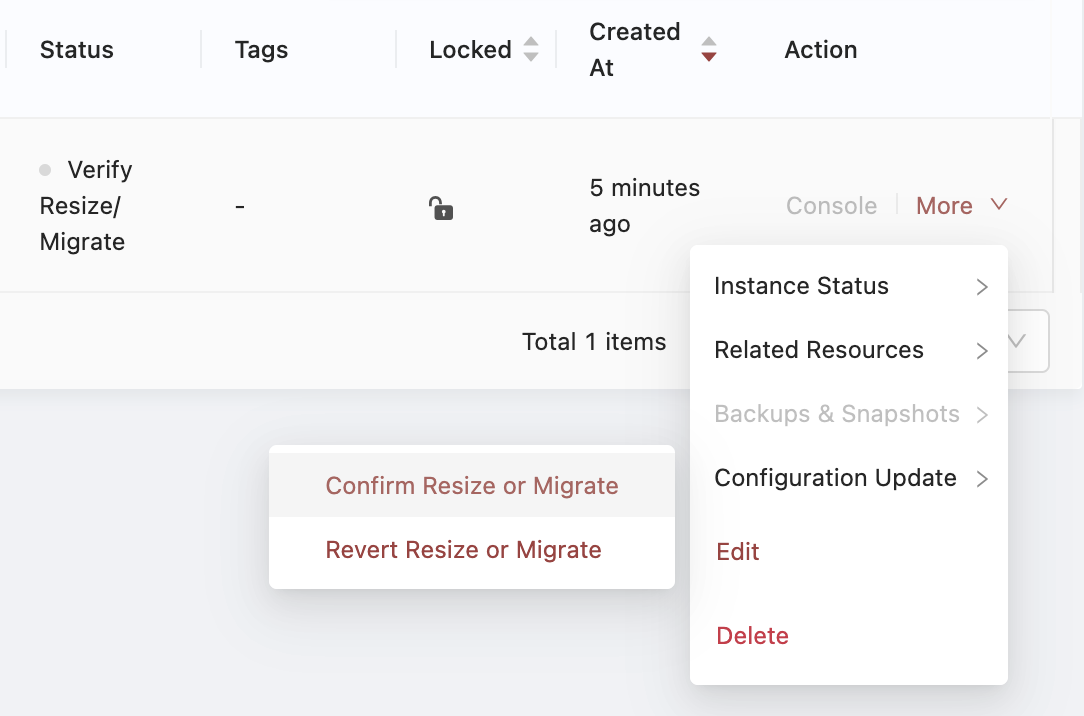Select Confirm Resize or Migrate

(472, 486)
